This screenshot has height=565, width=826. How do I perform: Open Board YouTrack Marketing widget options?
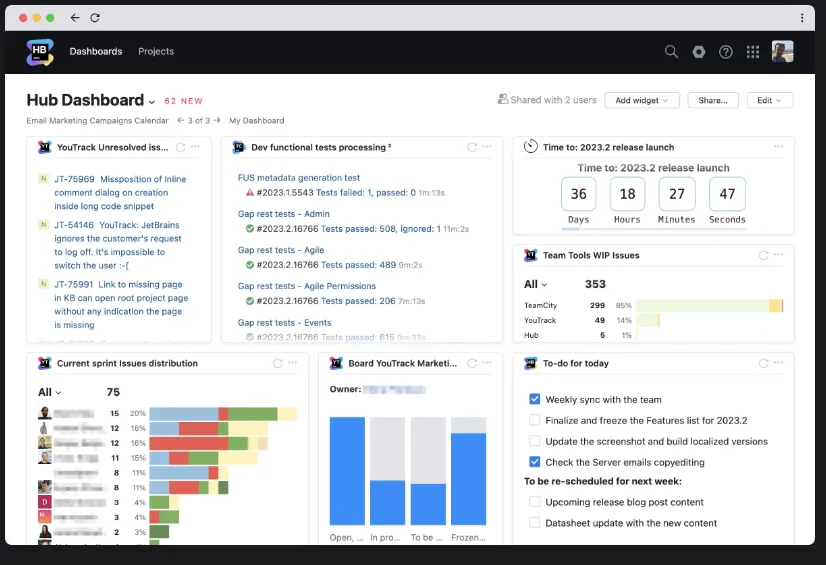point(487,363)
